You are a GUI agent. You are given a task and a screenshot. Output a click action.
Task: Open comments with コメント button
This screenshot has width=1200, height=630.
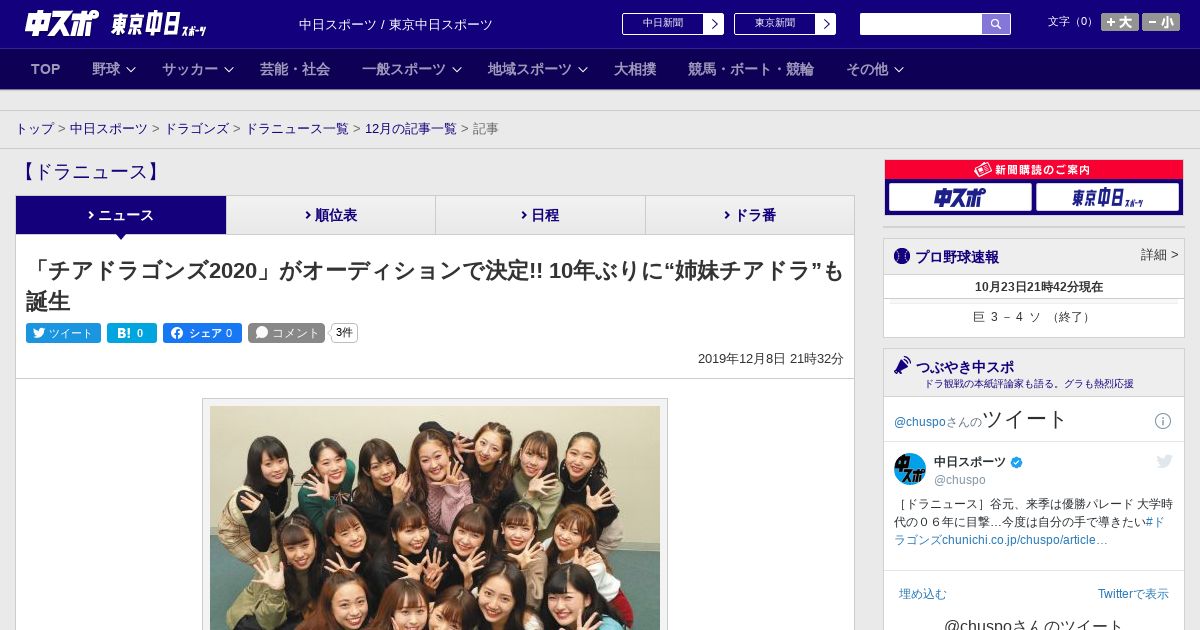tap(286, 333)
